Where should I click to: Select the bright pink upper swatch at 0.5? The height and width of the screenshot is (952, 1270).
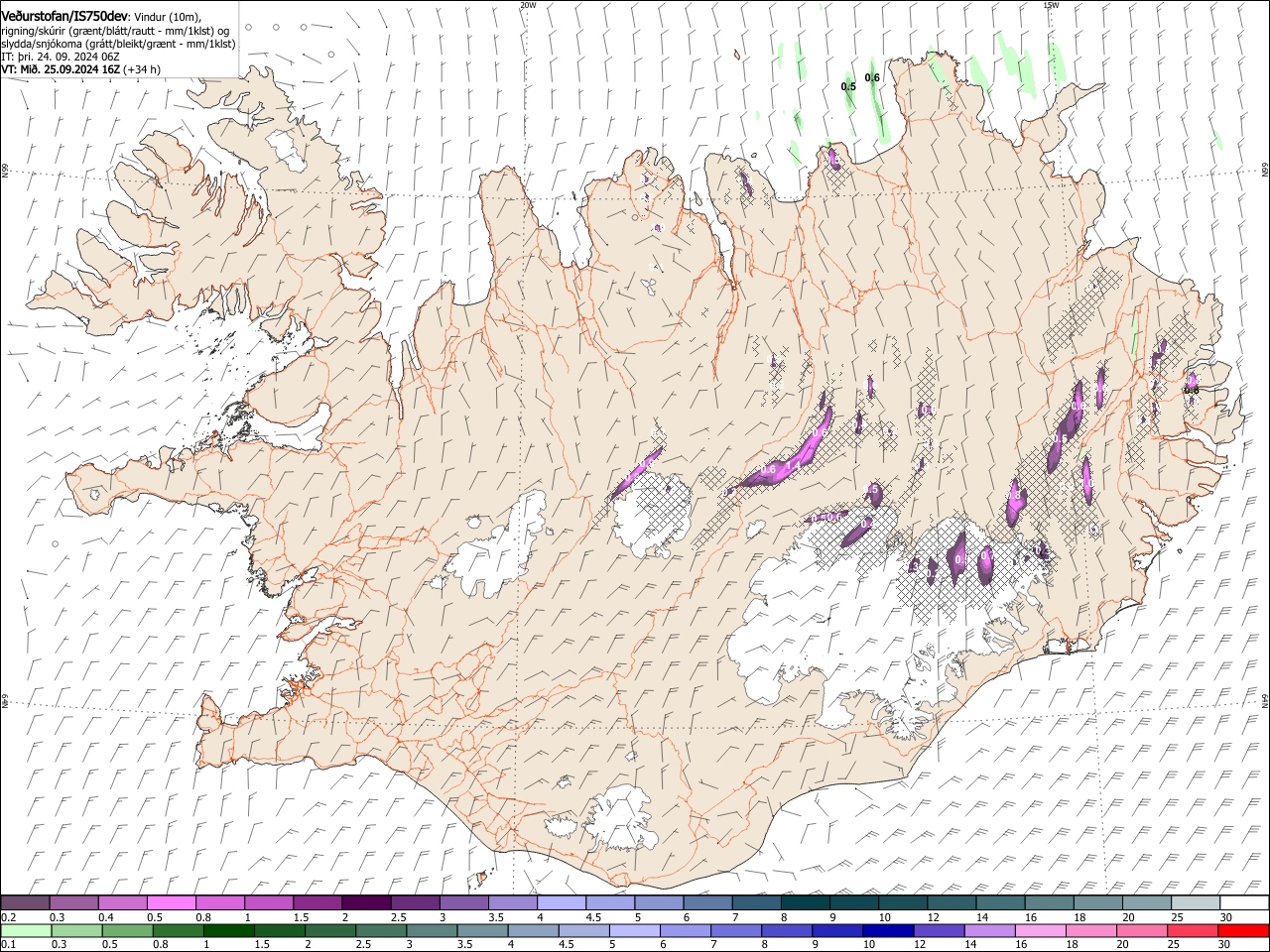[x=171, y=903]
